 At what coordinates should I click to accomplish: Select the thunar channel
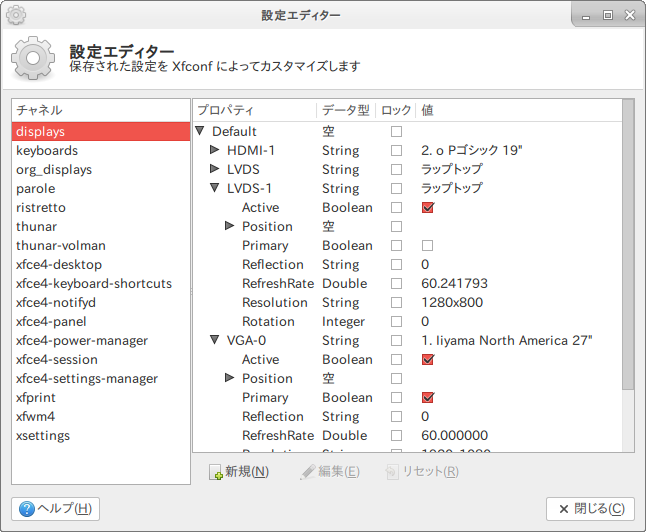click(101, 226)
